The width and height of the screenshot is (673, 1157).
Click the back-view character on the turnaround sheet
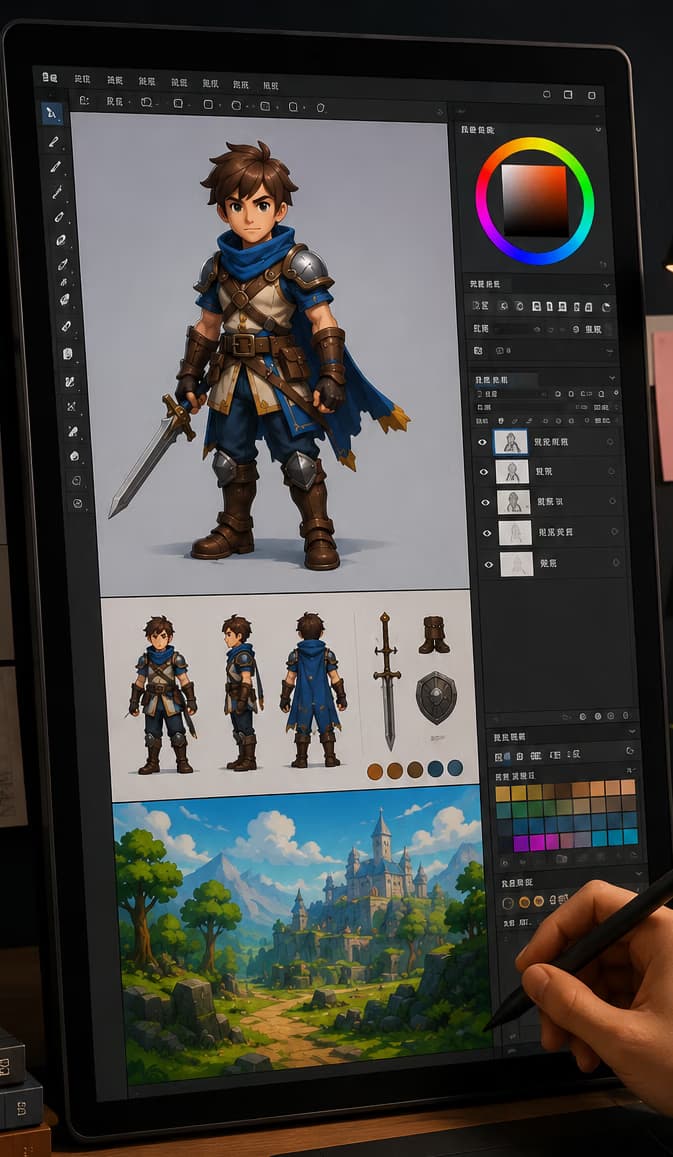click(x=313, y=690)
